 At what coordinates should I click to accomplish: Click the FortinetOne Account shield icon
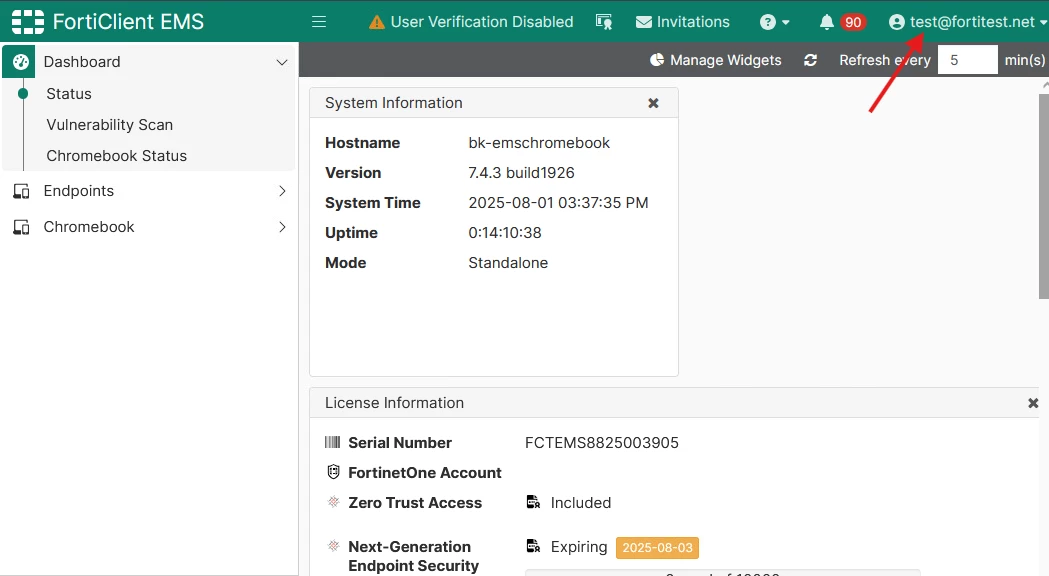tap(333, 472)
